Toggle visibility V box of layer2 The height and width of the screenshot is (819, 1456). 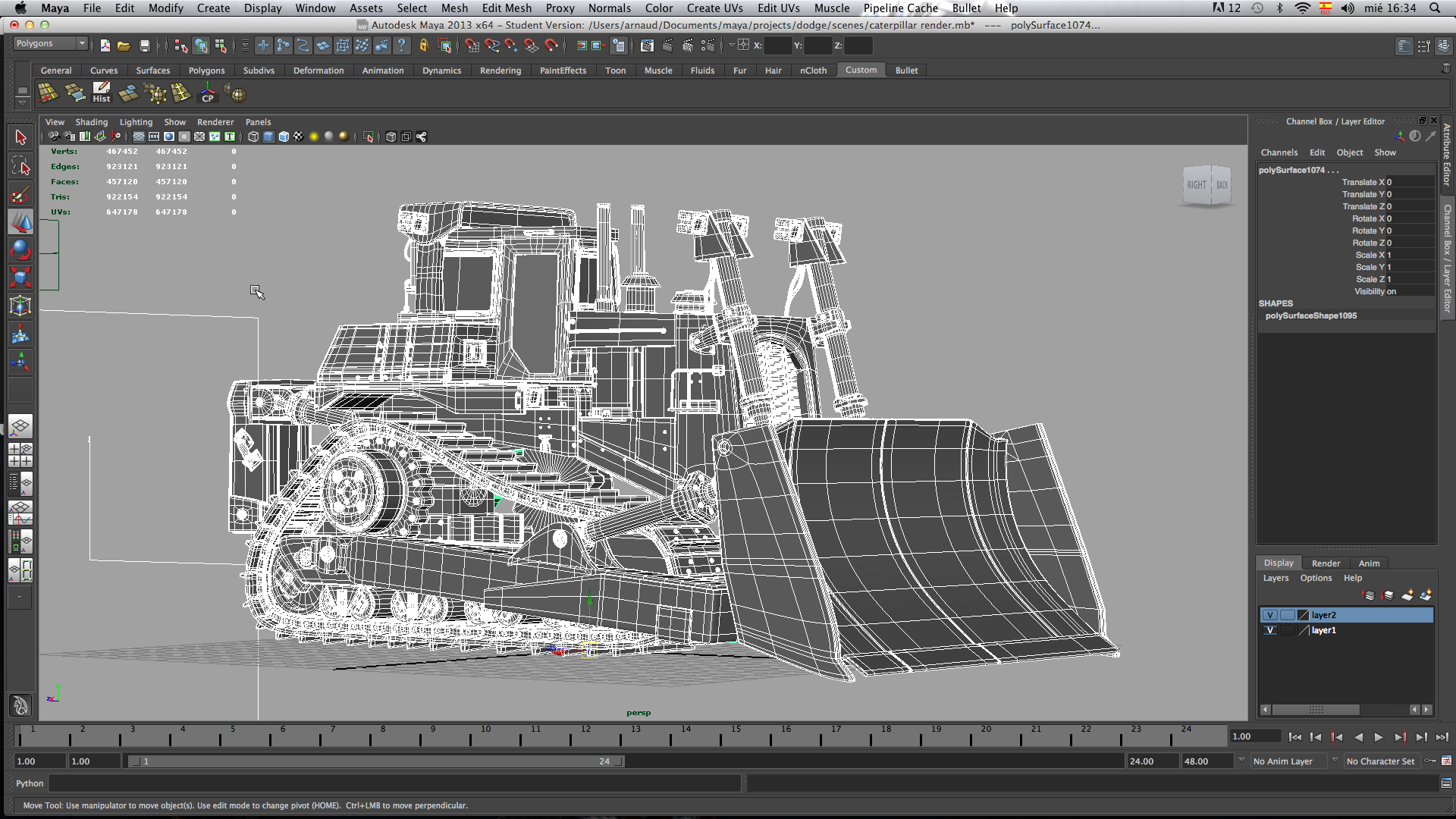[x=1270, y=615]
